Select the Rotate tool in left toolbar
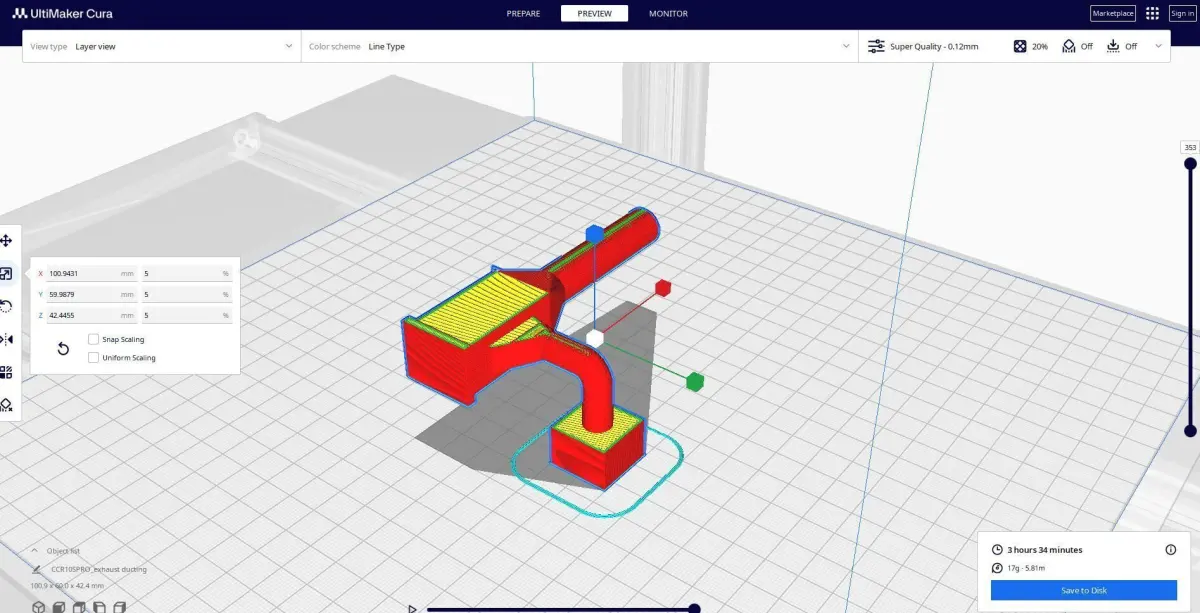This screenshot has height=613, width=1200. [x=6, y=306]
